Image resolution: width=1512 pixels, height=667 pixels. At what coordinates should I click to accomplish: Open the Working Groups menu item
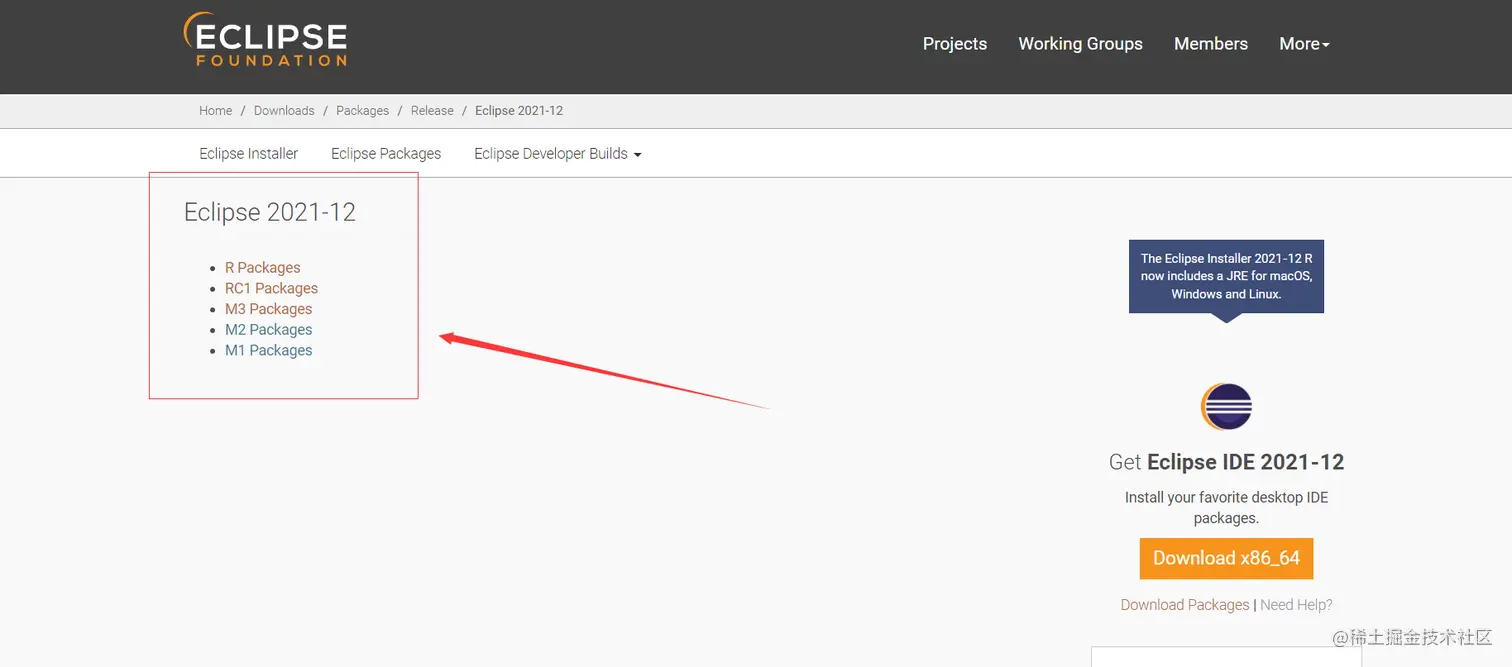[x=1080, y=44]
